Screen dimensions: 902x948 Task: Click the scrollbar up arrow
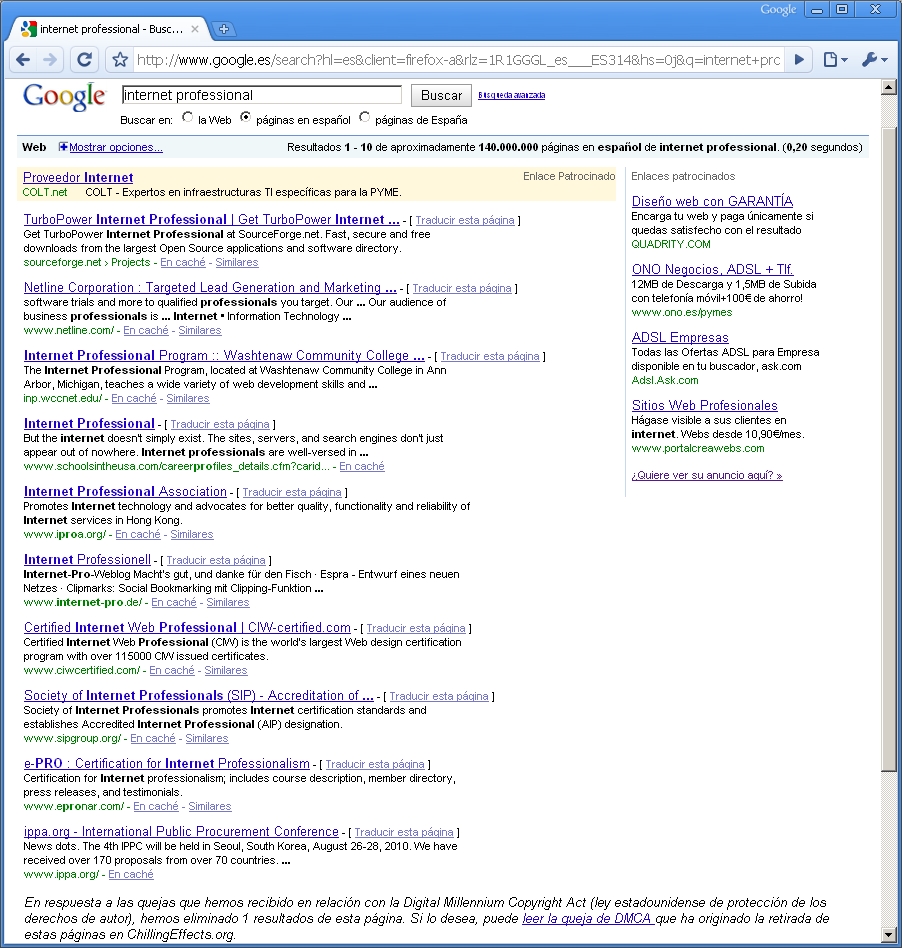[x=888, y=88]
